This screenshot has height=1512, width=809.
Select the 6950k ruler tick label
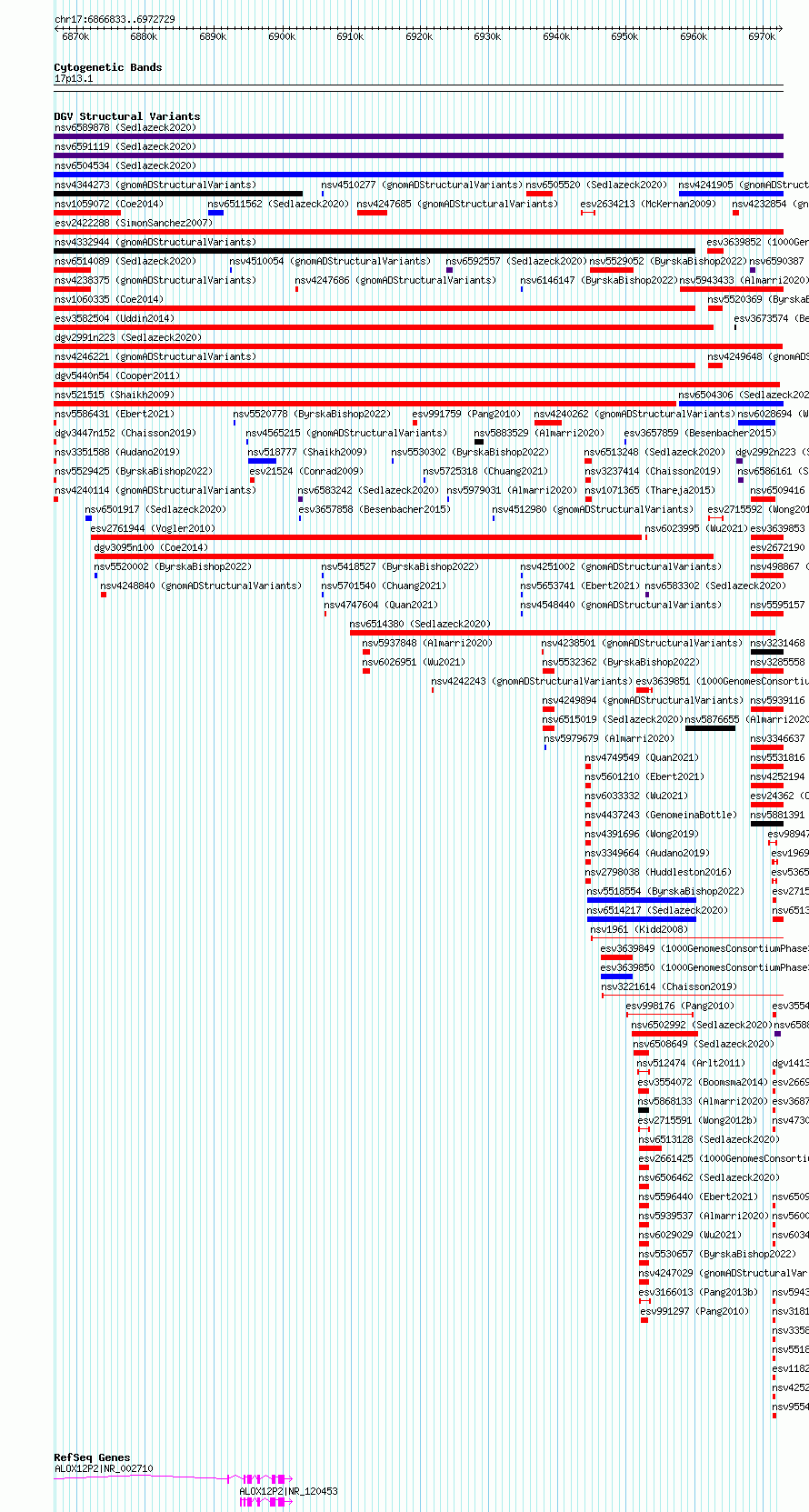[x=624, y=36]
